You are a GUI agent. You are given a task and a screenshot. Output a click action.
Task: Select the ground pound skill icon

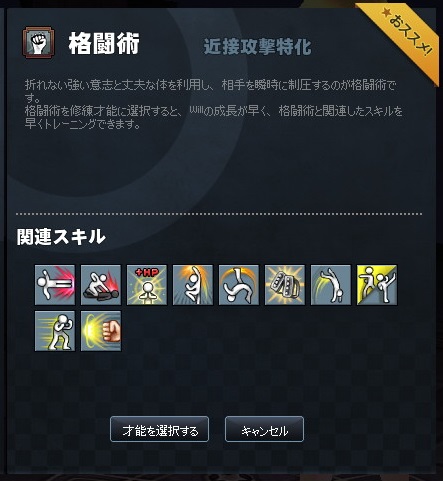[101, 285]
